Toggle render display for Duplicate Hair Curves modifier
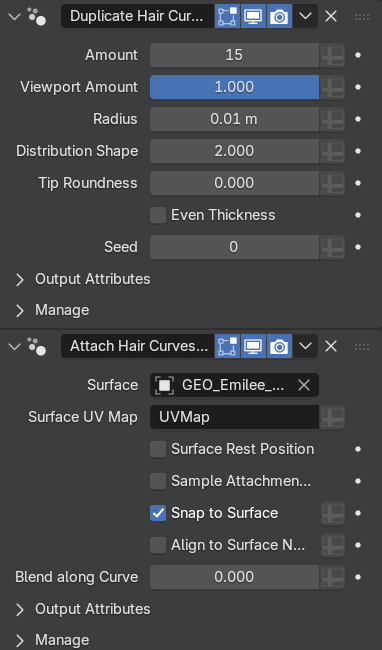Screen dimensions: 382x650 pyautogui.click(x=279, y=17)
